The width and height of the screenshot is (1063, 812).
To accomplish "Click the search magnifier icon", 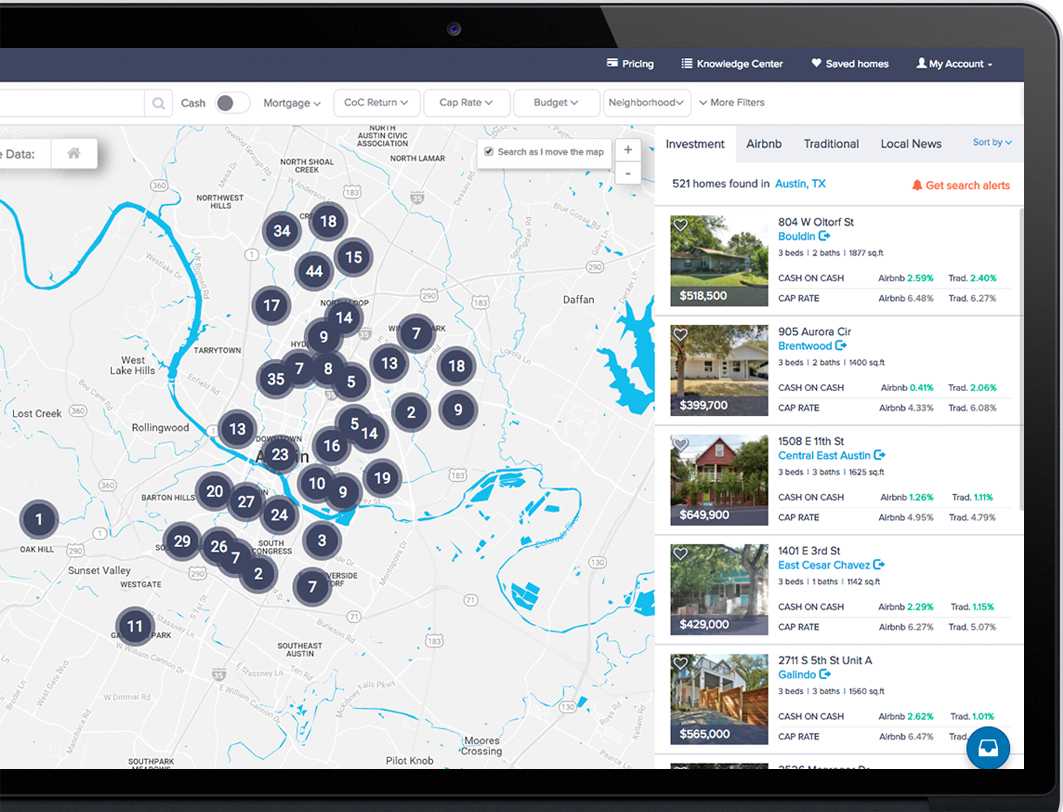I will click(158, 103).
